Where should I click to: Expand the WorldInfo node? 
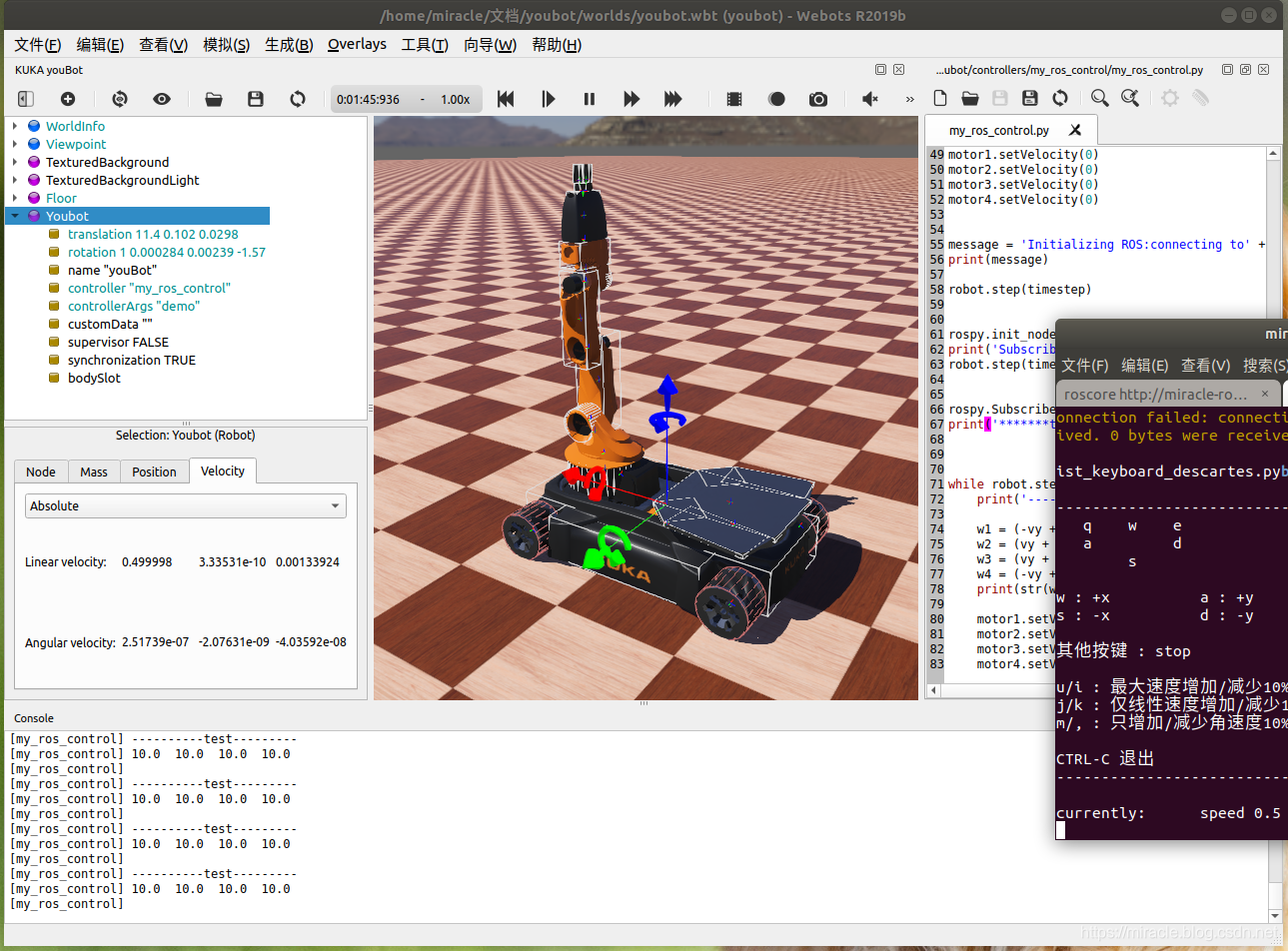(15, 126)
